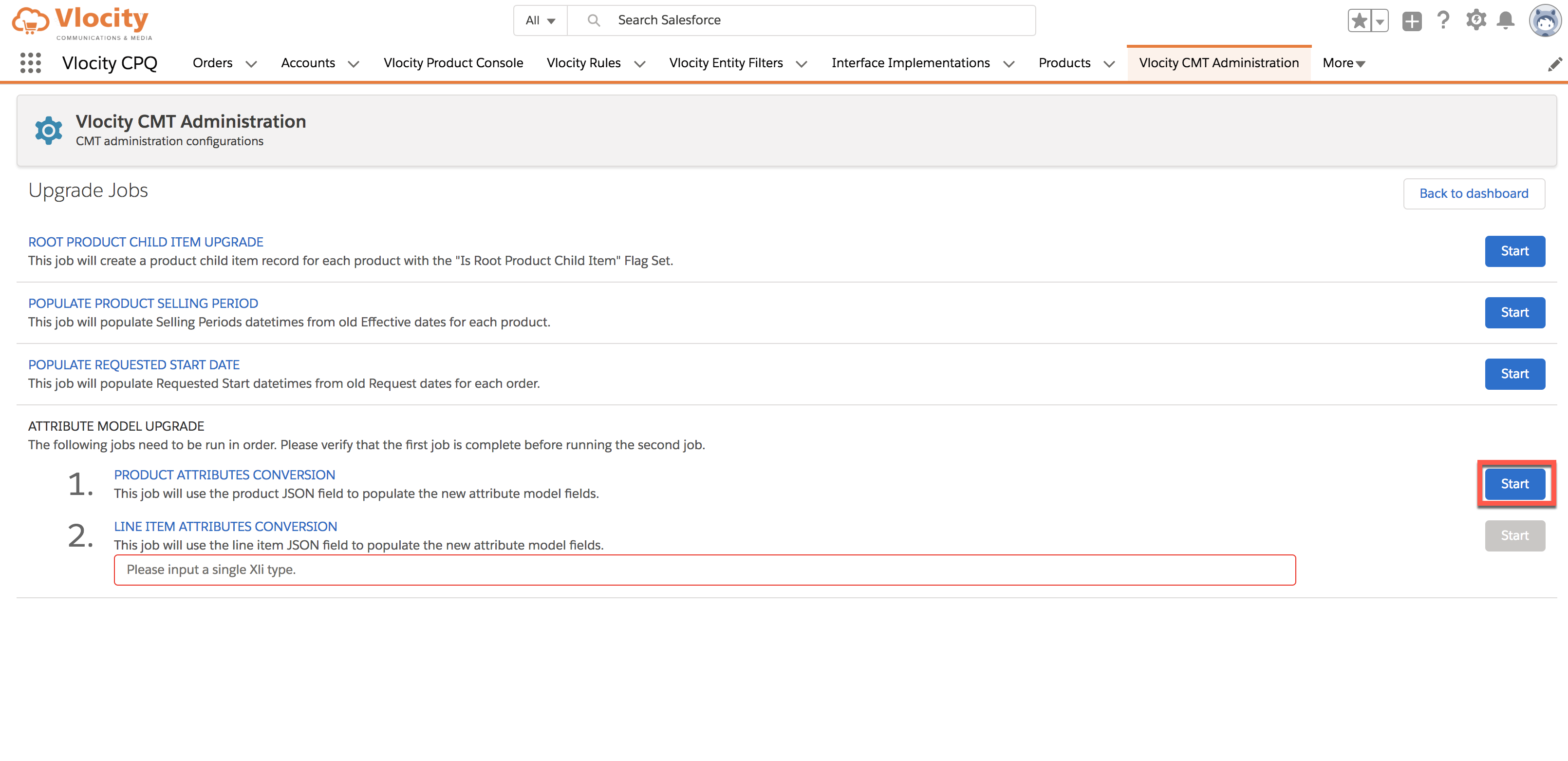Click the user avatar profile icon
This screenshot has height=761, width=1568.
click(x=1545, y=20)
